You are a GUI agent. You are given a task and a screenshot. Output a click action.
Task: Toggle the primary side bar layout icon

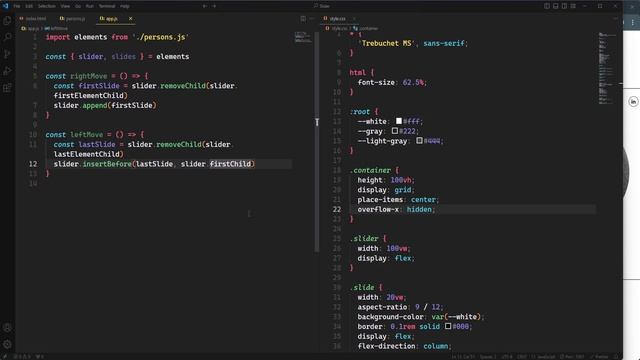tap(547, 6)
